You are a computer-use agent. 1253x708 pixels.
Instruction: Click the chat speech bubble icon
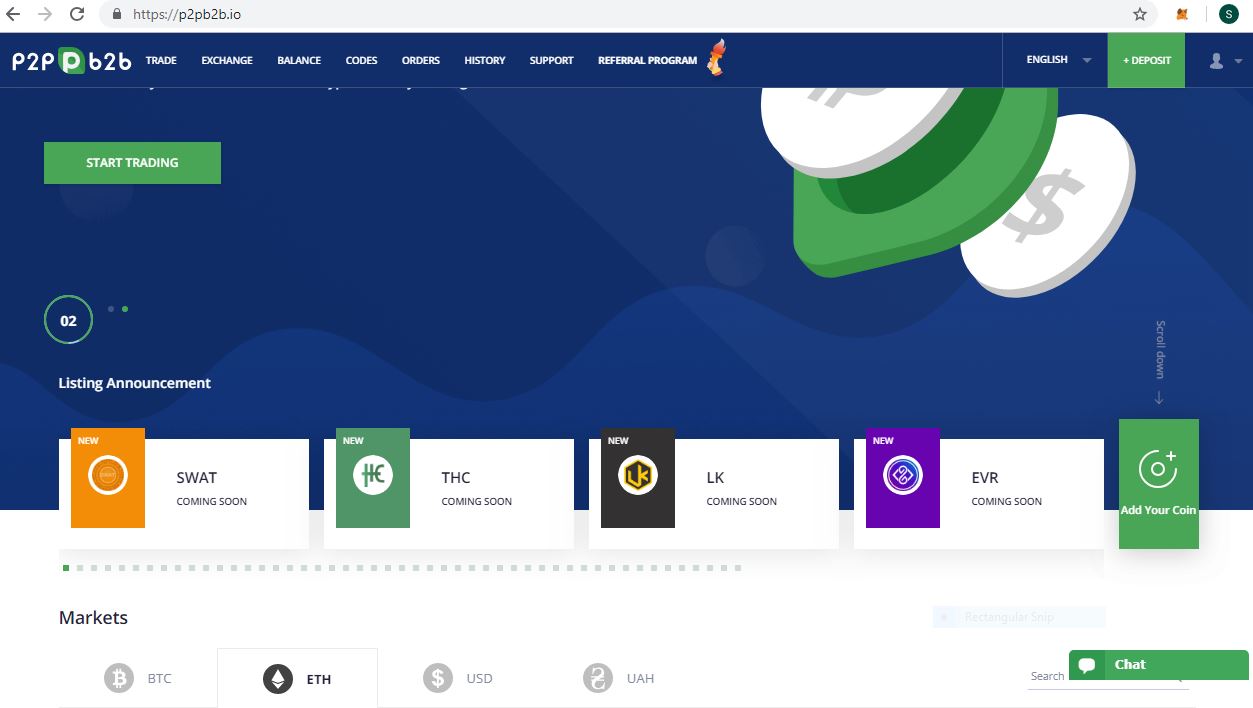[x=1087, y=665]
